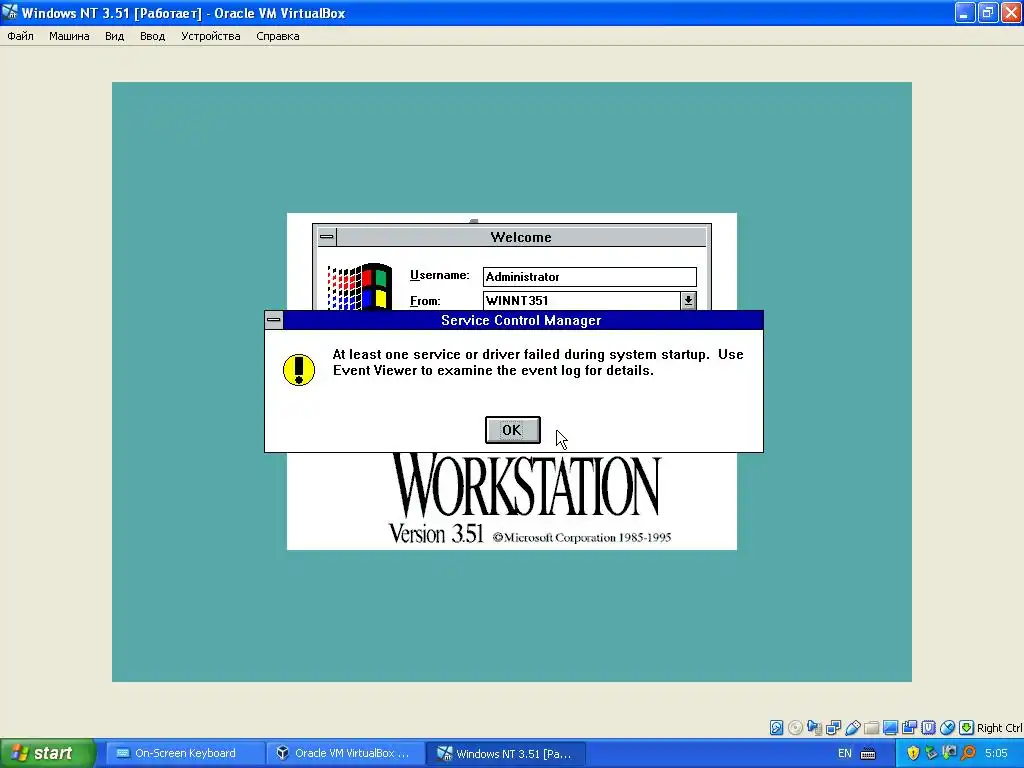Expand the From dropdown arrow
1024x768 pixels.
[688, 300]
